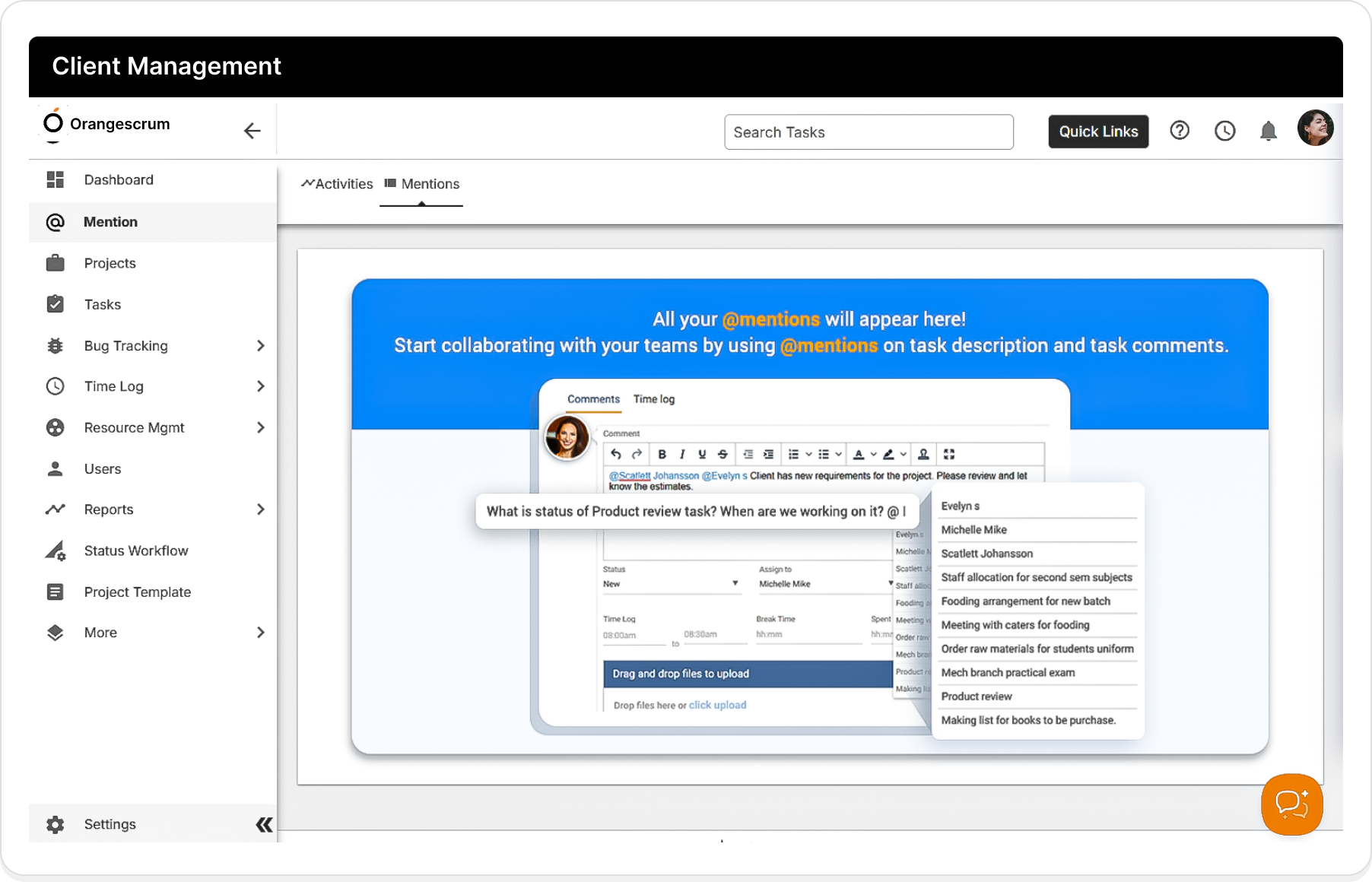1372x882 pixels.
Task: Switch to the Mentions tab
Action: click(422, 184)
